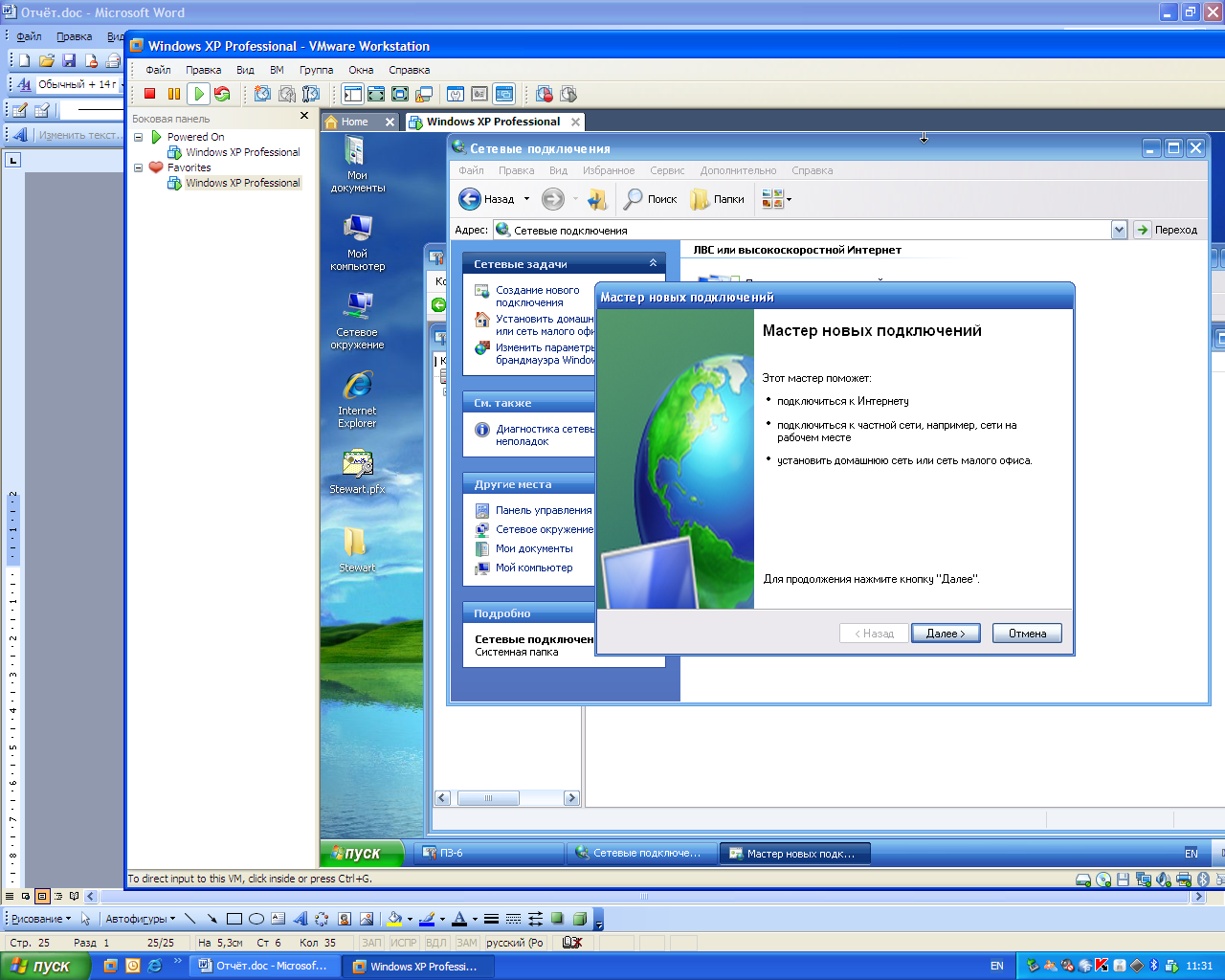1225x980 pixels.
Task: Select the Stewart folder on guest desktop
Action: [357, 550]
